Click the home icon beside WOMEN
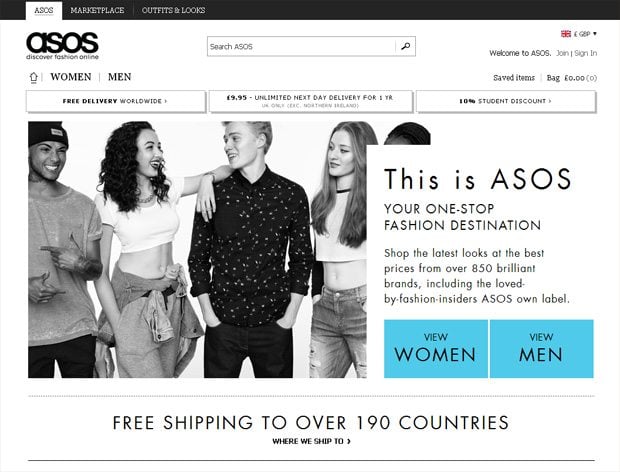This screenshot has height=472, width=620. tap(34, 77)
